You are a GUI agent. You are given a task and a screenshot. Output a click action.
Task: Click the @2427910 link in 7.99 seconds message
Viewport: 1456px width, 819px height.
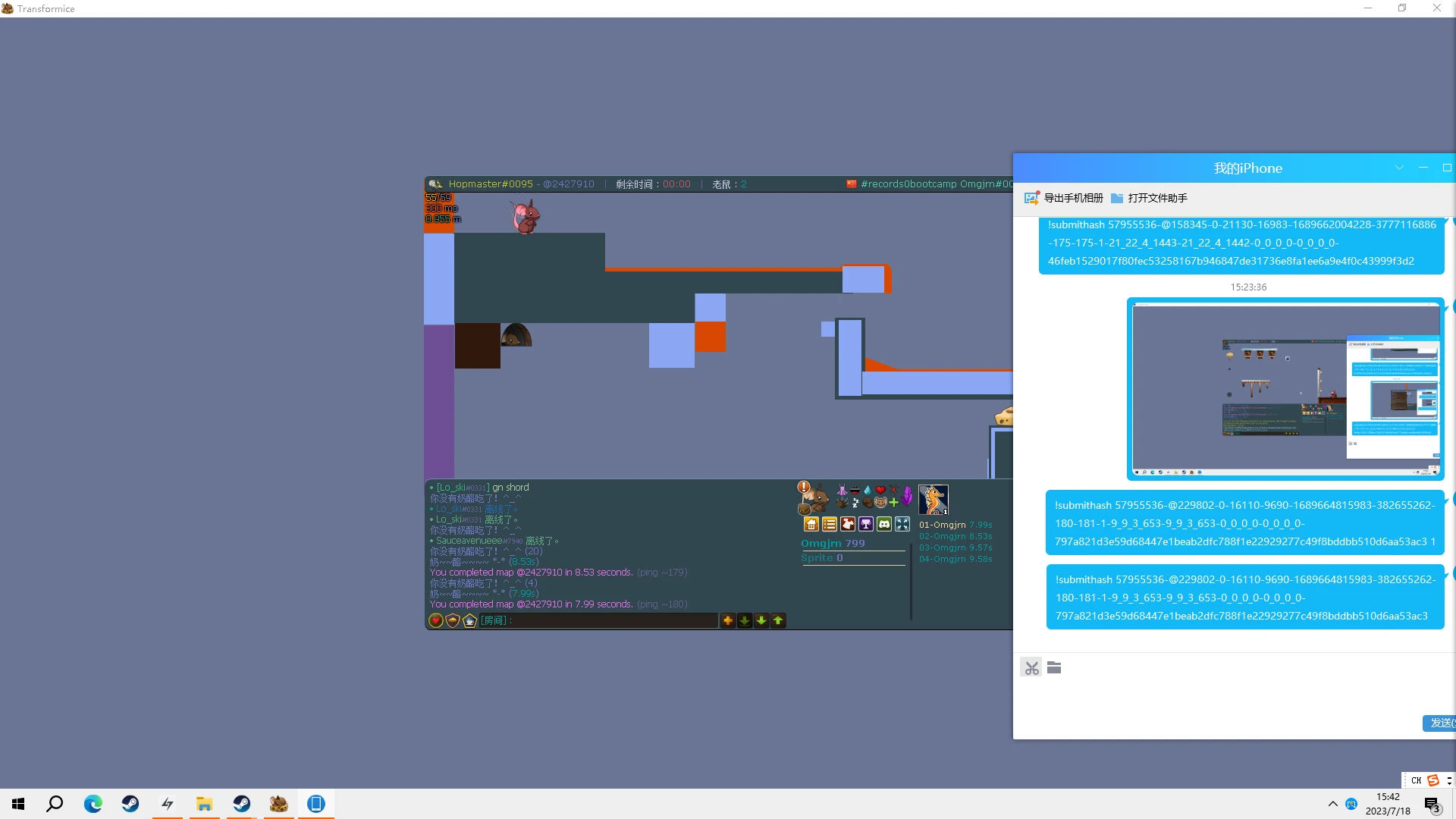coord(539,604)
